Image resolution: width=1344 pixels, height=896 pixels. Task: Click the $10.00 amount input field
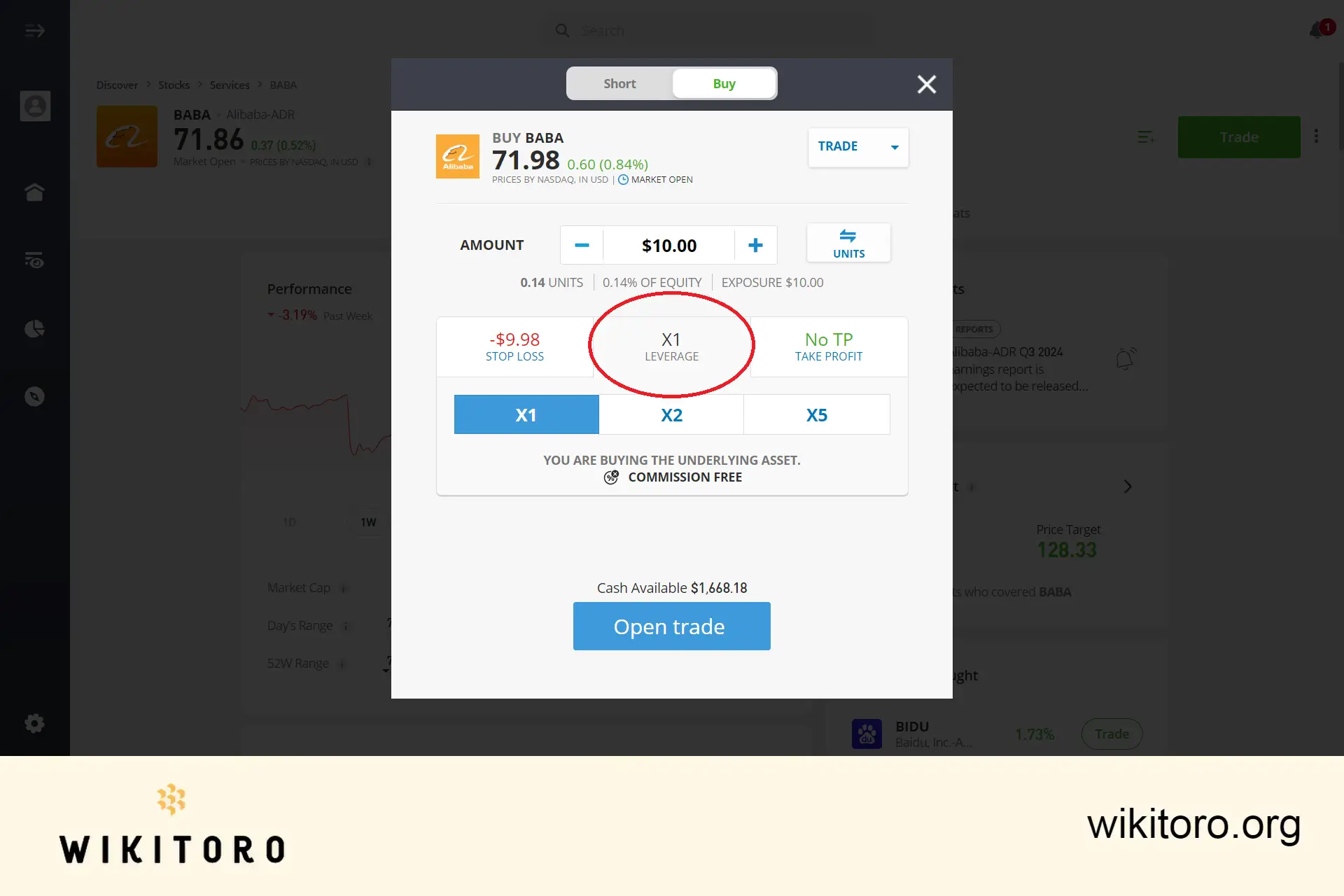pos(668,244)
